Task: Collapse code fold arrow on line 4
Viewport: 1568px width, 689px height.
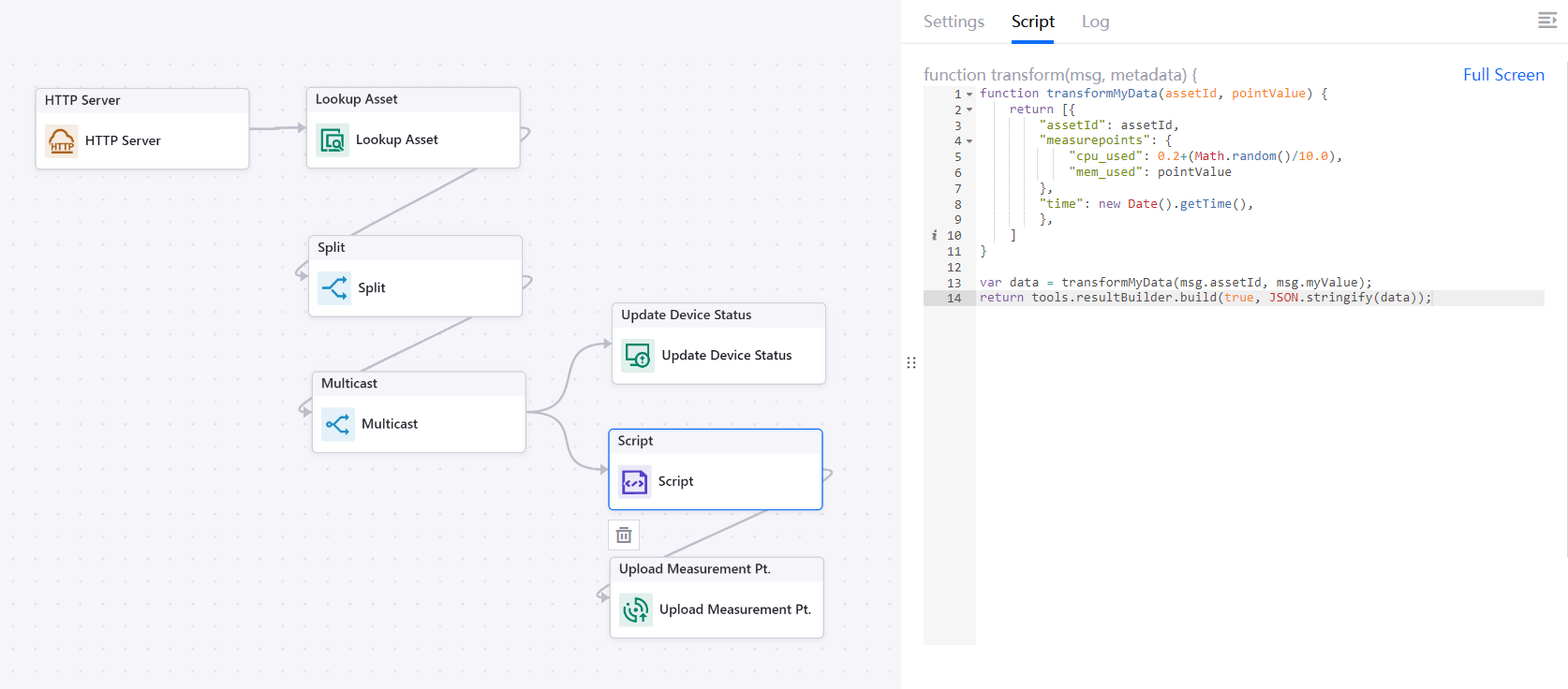Action: pyautogui.click(x=969, y=141)
